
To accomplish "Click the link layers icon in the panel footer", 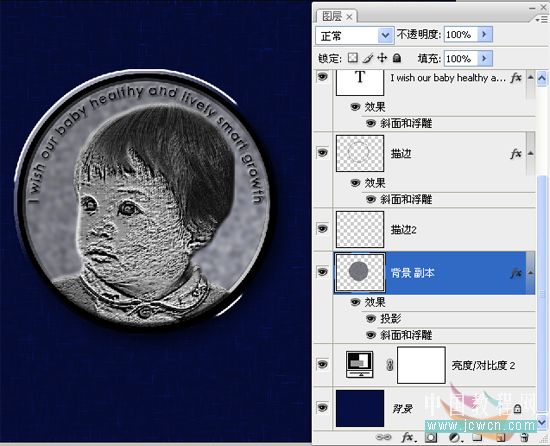I will [x=383, y=437].
